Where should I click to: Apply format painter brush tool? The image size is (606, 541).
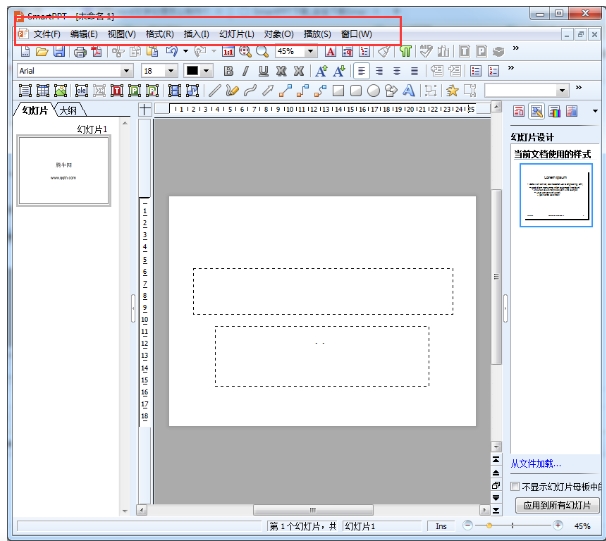pyautogui.click(x=384, y=51)
